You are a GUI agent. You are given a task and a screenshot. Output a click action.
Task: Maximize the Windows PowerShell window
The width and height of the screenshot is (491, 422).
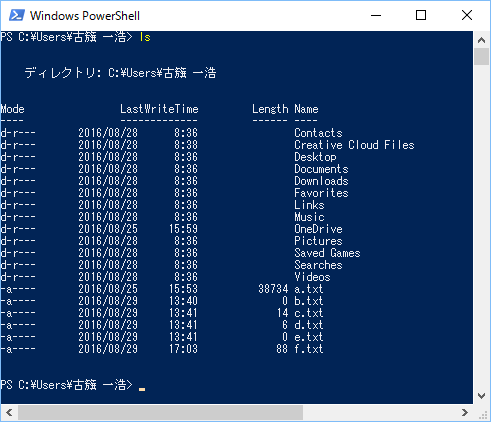coord(421,15)
